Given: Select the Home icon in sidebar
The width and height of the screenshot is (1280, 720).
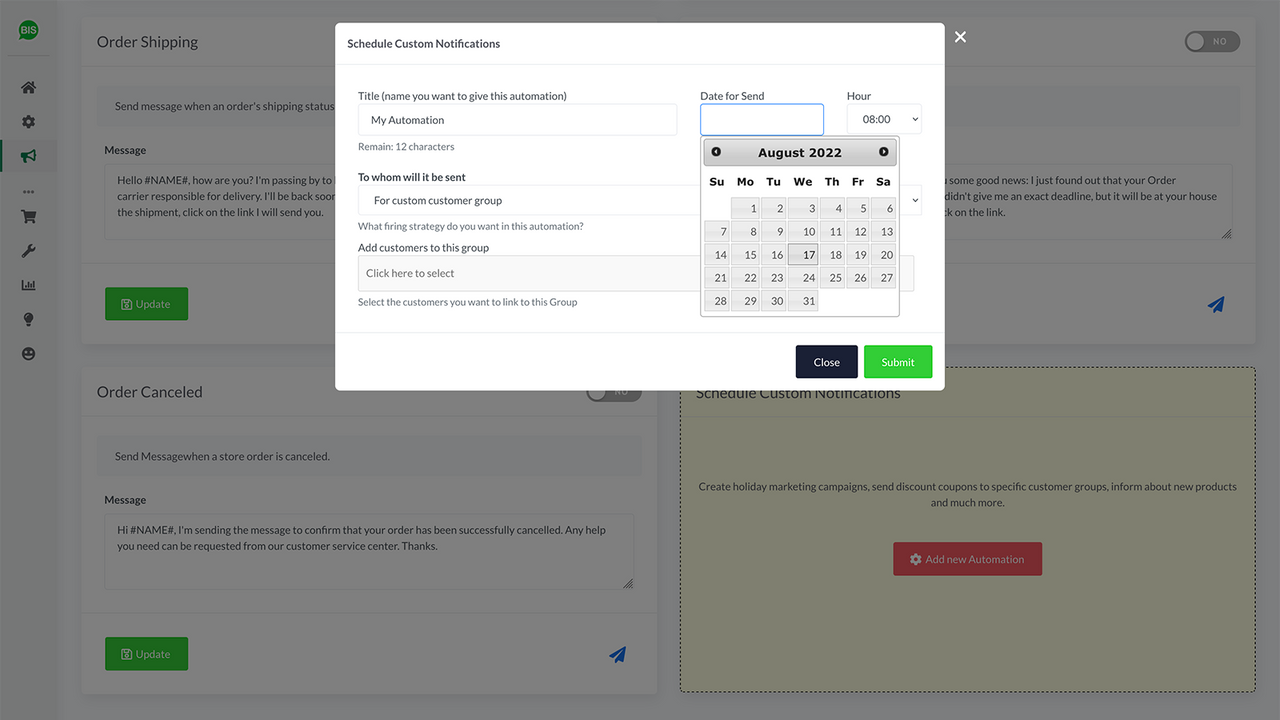Looking at the screenshot, I should (x=28, y=87).
